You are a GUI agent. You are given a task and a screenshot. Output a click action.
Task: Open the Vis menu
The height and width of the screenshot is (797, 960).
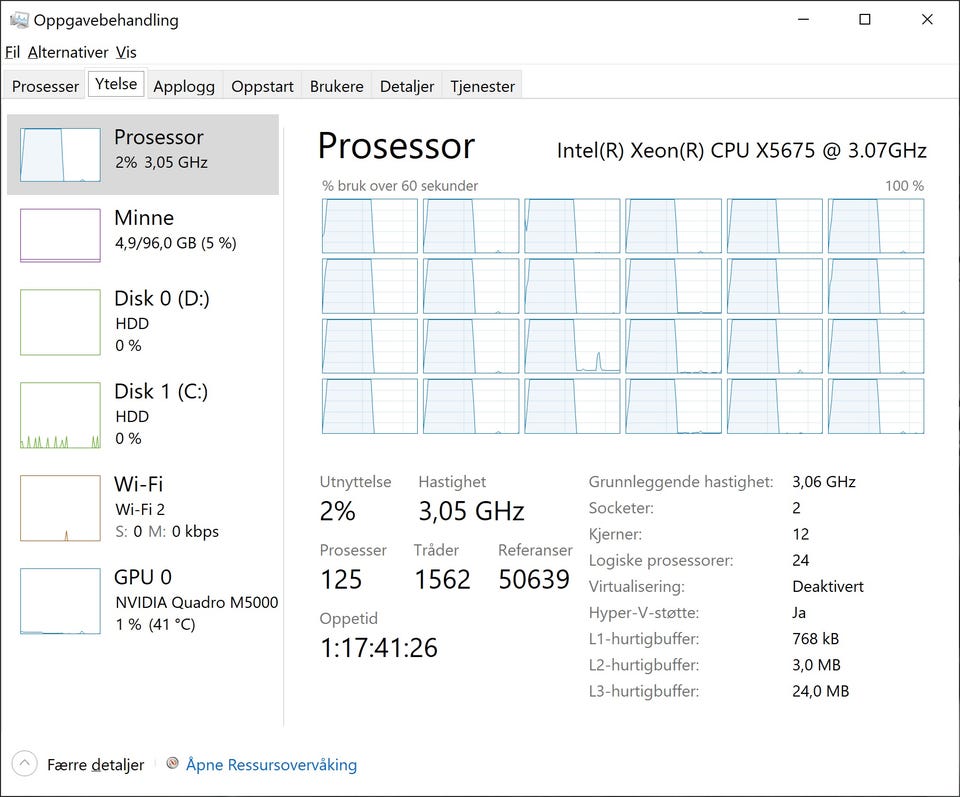(126, 52)
